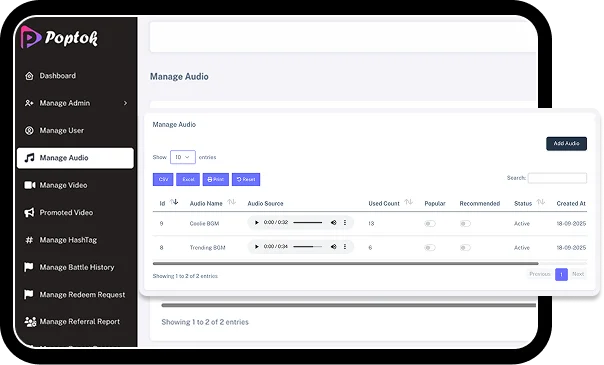Go to Next page
This screenshot has width=604, height=365.
tap(578, 274)
